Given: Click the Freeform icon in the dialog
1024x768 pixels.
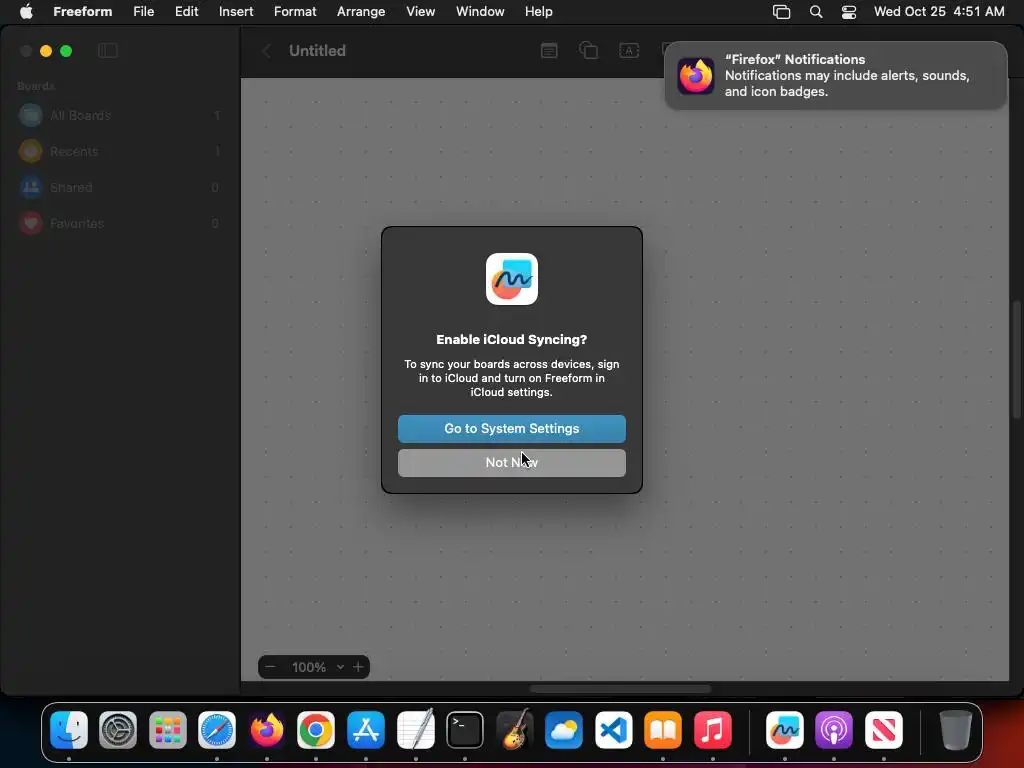Looking at the screenshot, I should pyautogui.click(x=511, y=279).
